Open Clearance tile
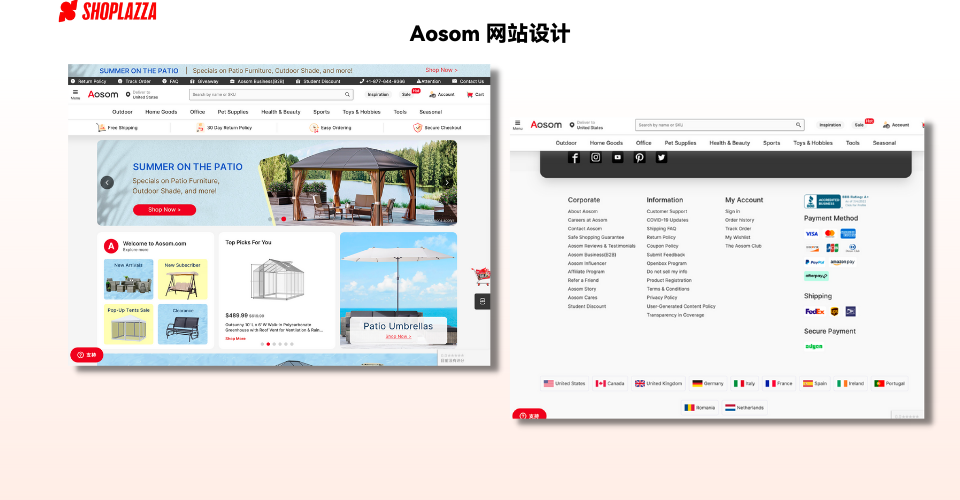 pyautogui.click(x=182, y=324)
